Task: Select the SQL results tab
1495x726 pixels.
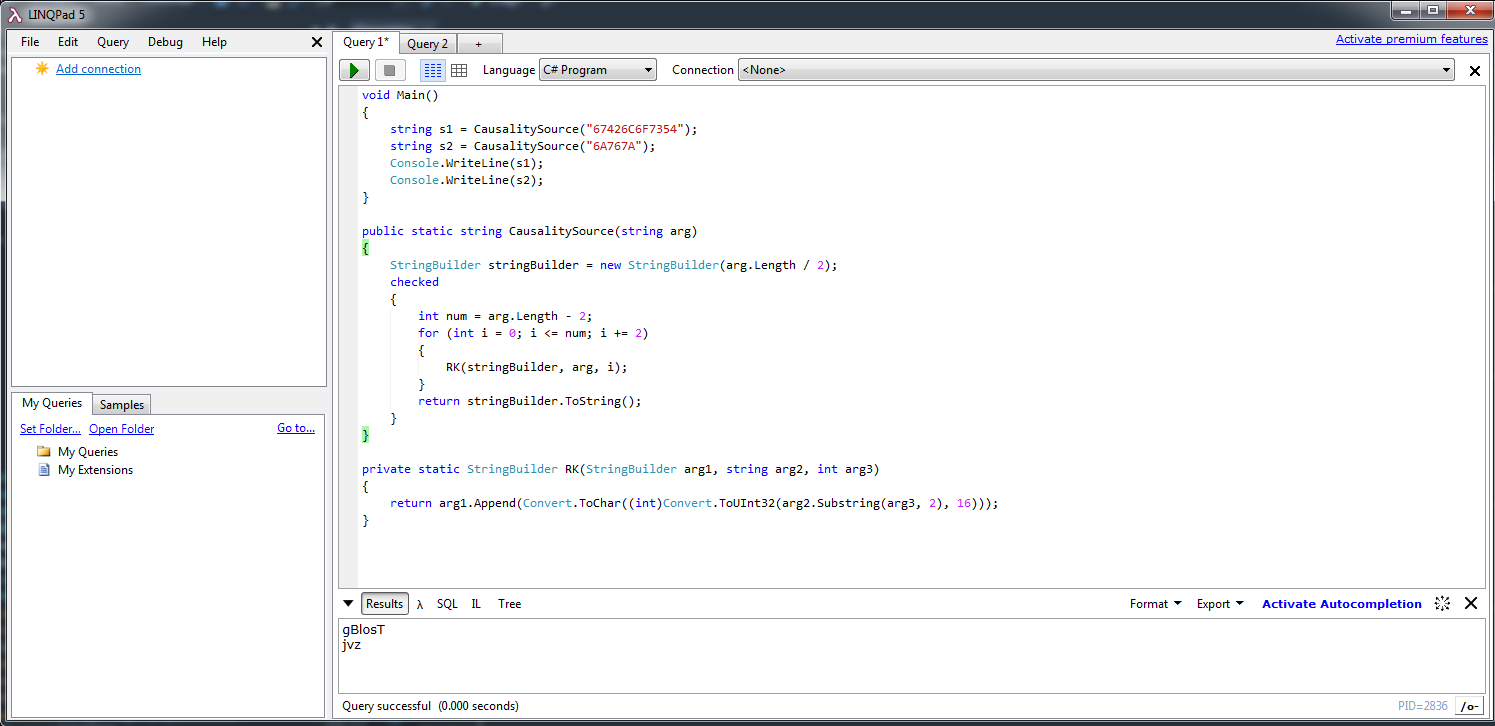Action: point(447,604)
